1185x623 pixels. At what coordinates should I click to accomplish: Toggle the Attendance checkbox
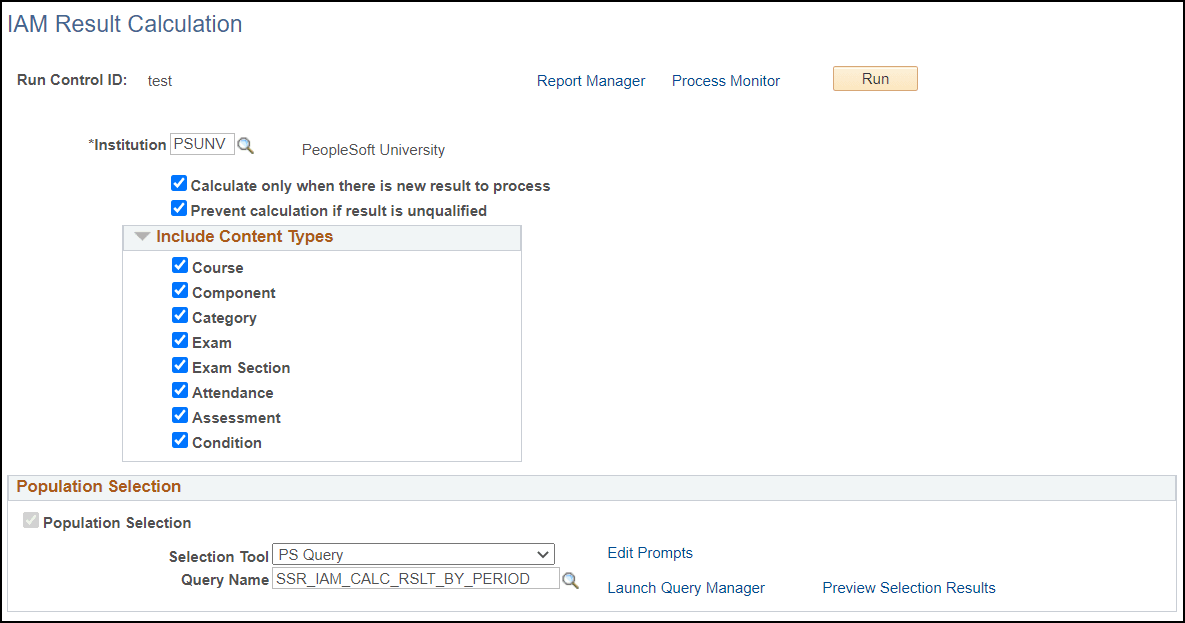pyautogui.click(x=179, y=390)
